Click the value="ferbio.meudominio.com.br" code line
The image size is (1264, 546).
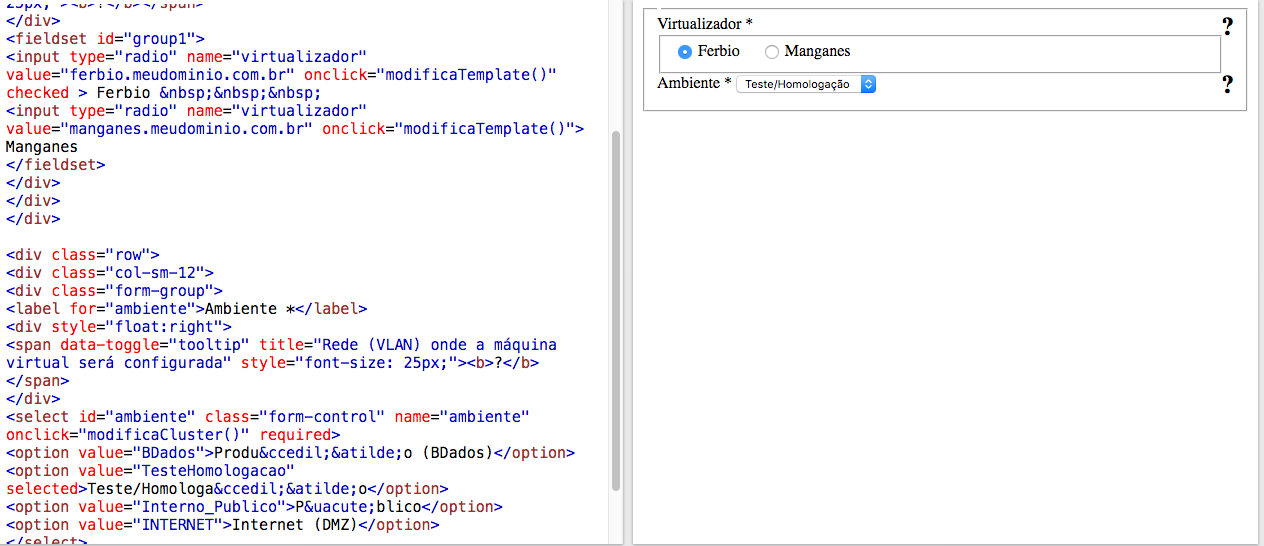(x=281, y=75)
